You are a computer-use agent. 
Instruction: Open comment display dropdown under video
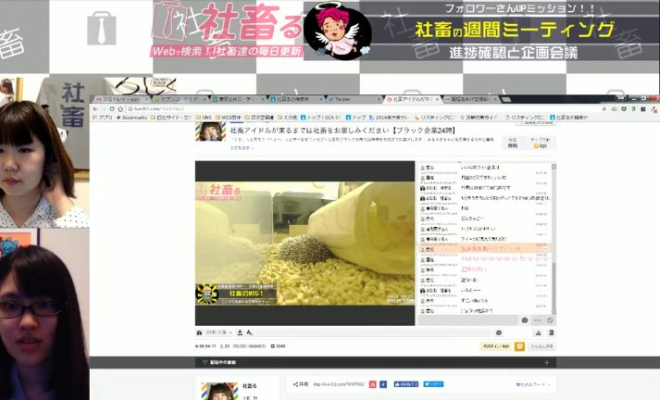[x=215, y=332]
